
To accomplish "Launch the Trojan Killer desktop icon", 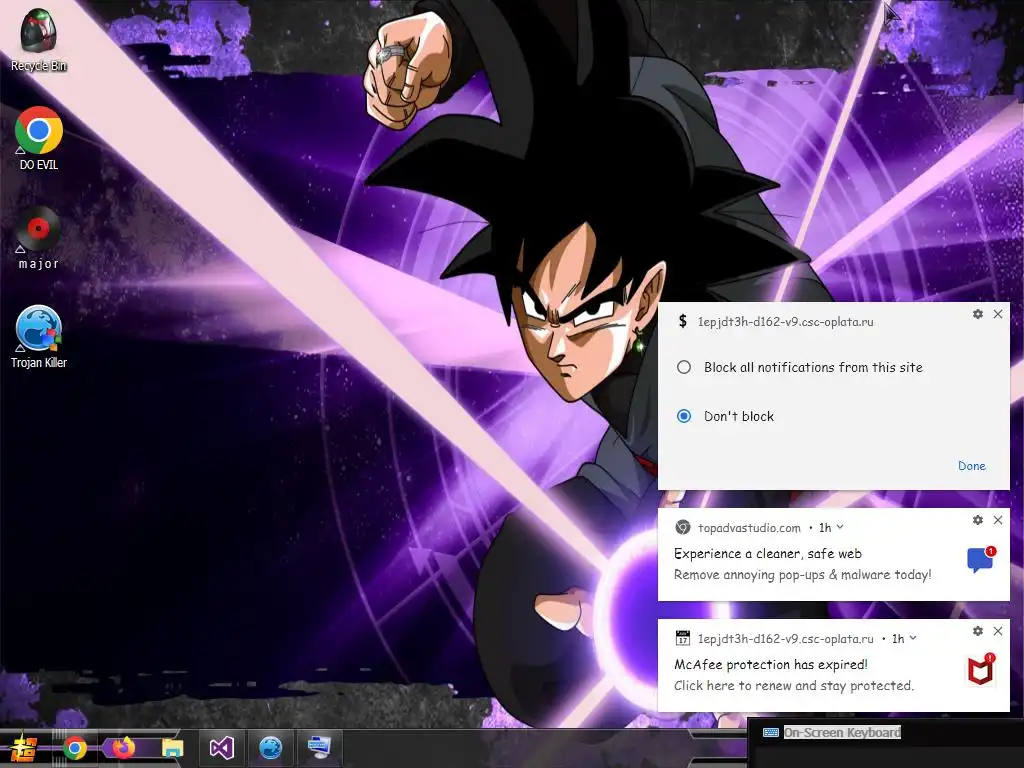I will (39, 337).
